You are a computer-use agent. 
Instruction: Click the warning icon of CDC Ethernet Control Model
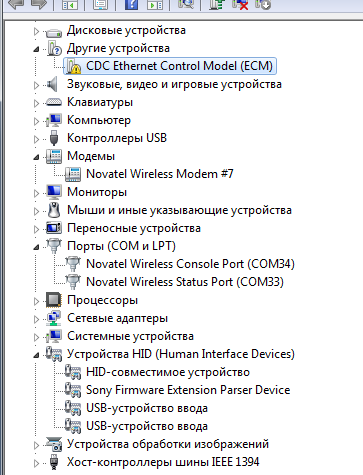[x=73, y=66]
